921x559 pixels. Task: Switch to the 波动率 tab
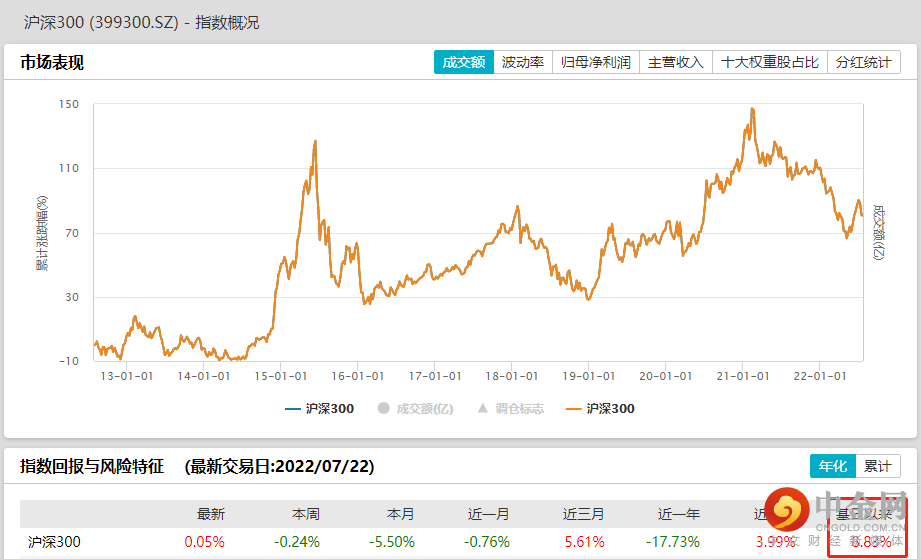(523, 62)
